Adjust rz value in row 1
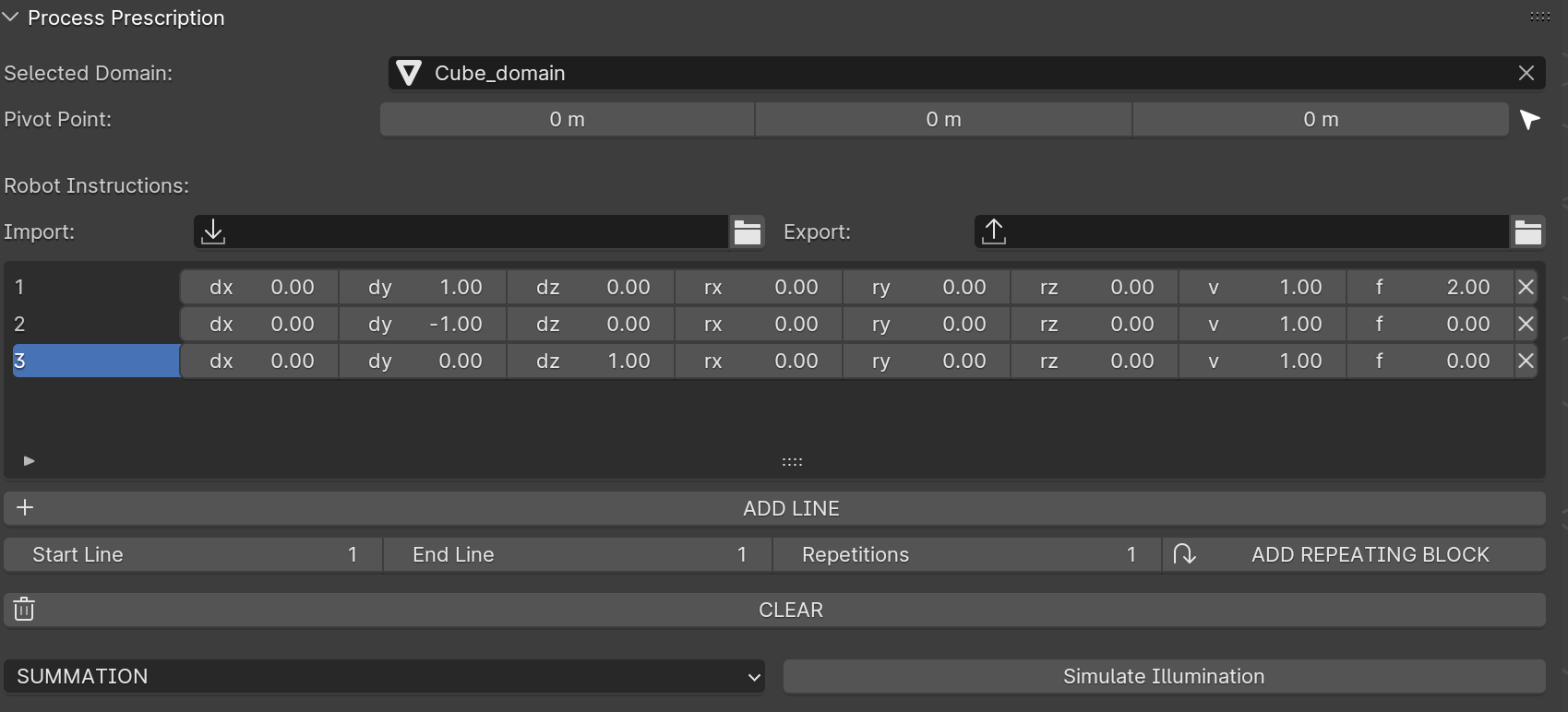Image resolution: width=1568 pixels, height=712 pixels. [x=1094, y=287]
